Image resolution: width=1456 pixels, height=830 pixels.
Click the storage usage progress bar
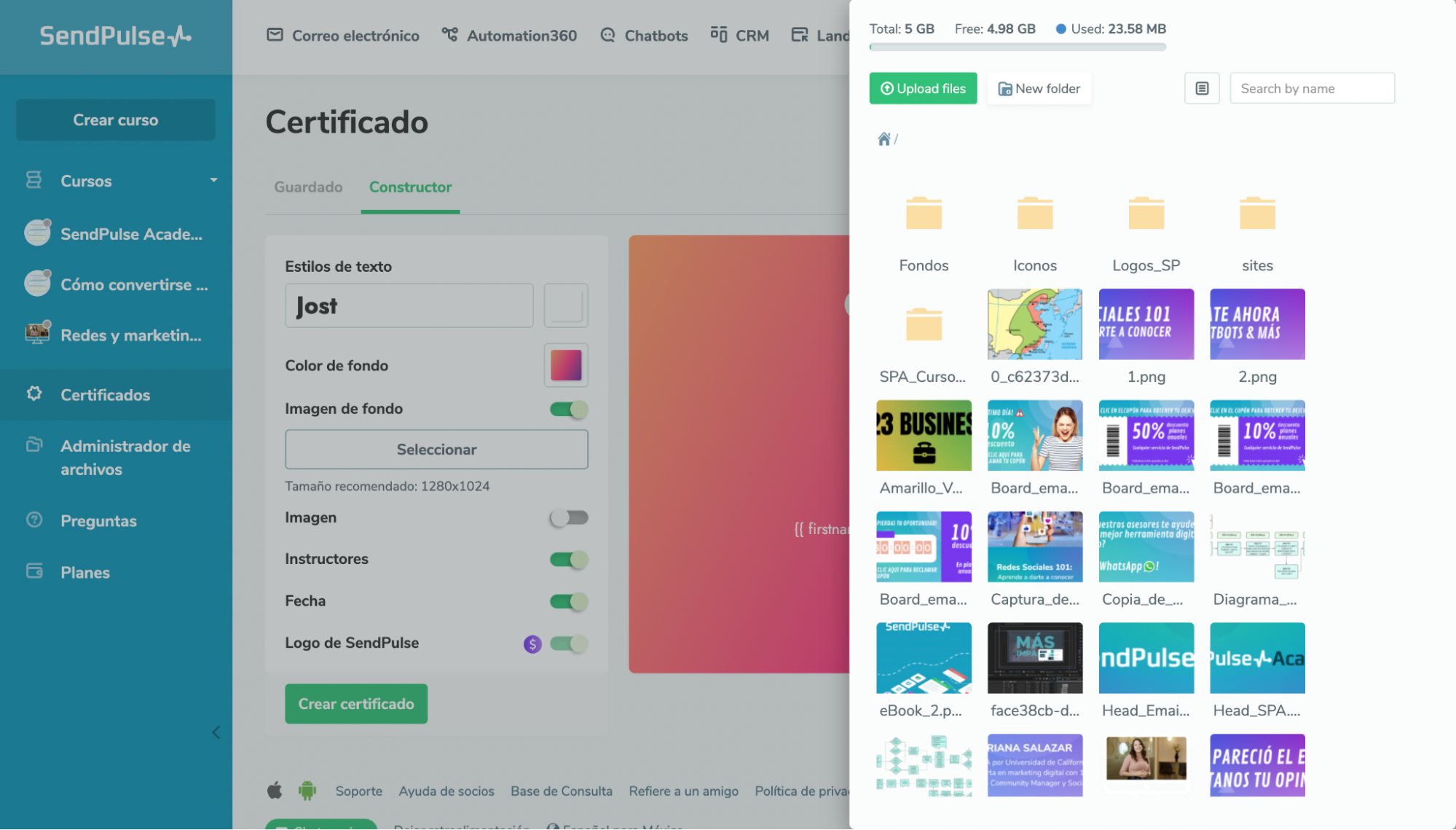click(x=1018, y=47)
